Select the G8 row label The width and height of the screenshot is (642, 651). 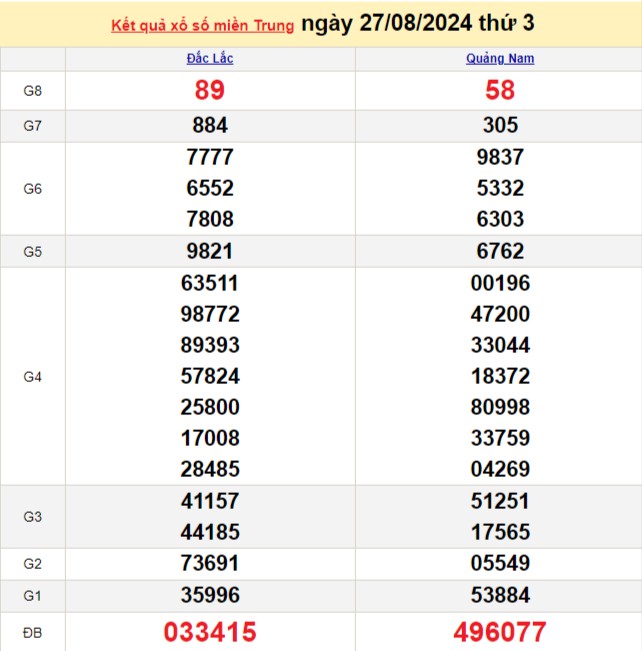click(32, 91)
